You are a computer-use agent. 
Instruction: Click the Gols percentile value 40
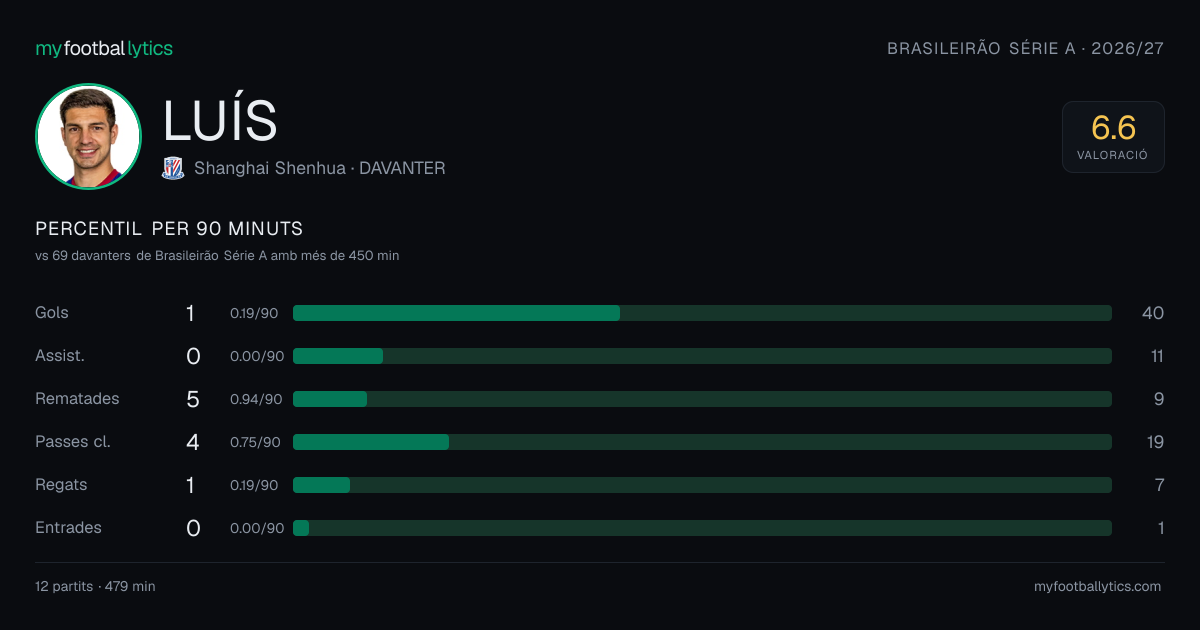(x=1153, y=313)
